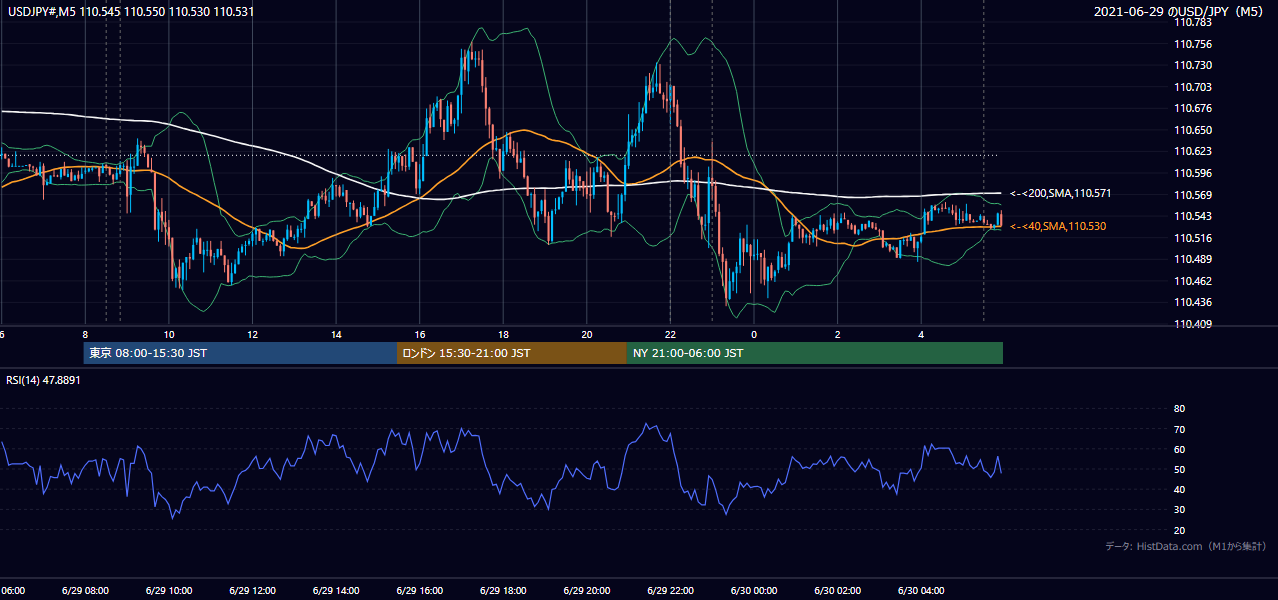Click price axis value 110.730

point(1195,66)
